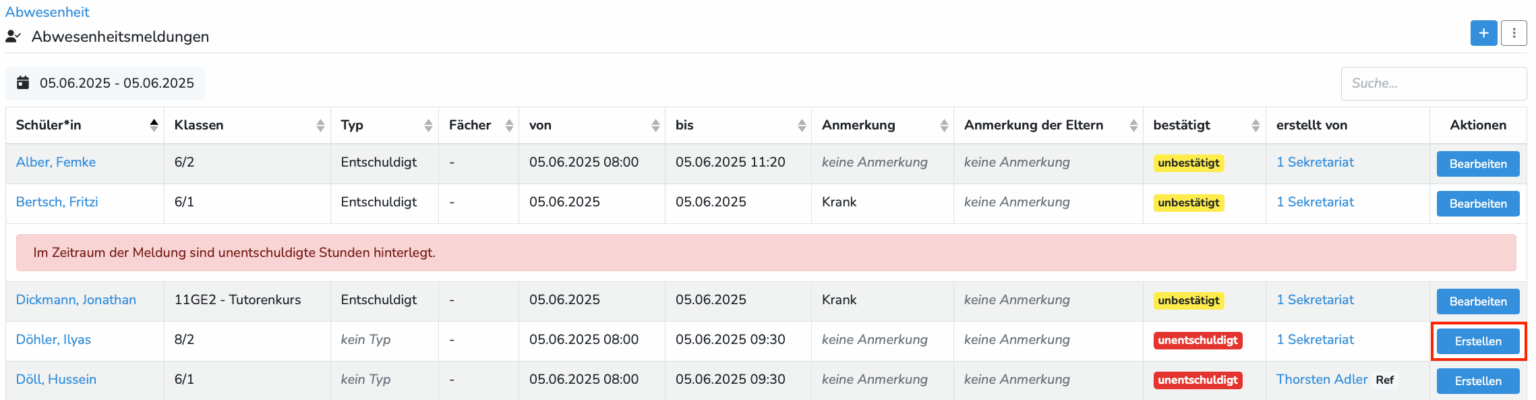Screen dimensions: 1536x400
Task: Open Thorsten Adler creator link
Action: pyautogui.click(x=1321, y=379)
